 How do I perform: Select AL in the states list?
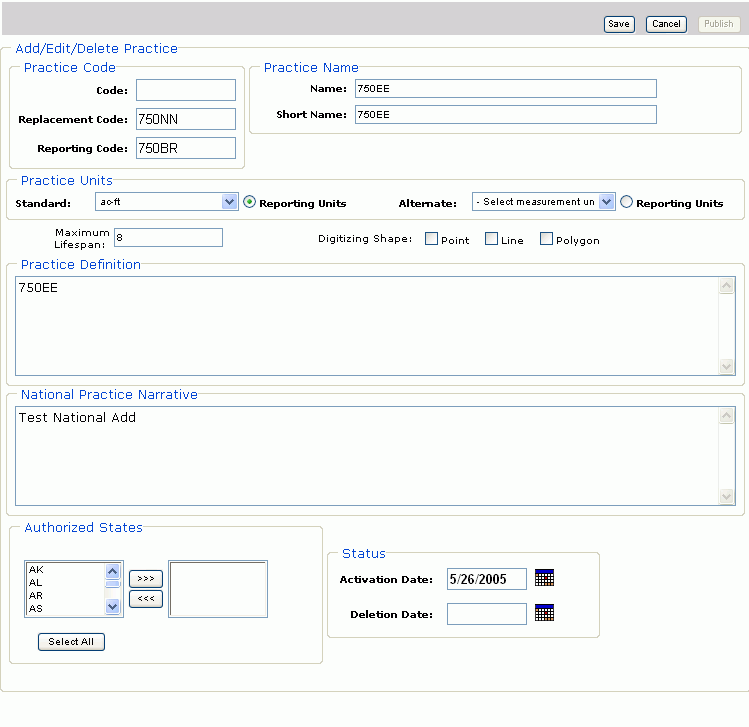click(65, 582)
